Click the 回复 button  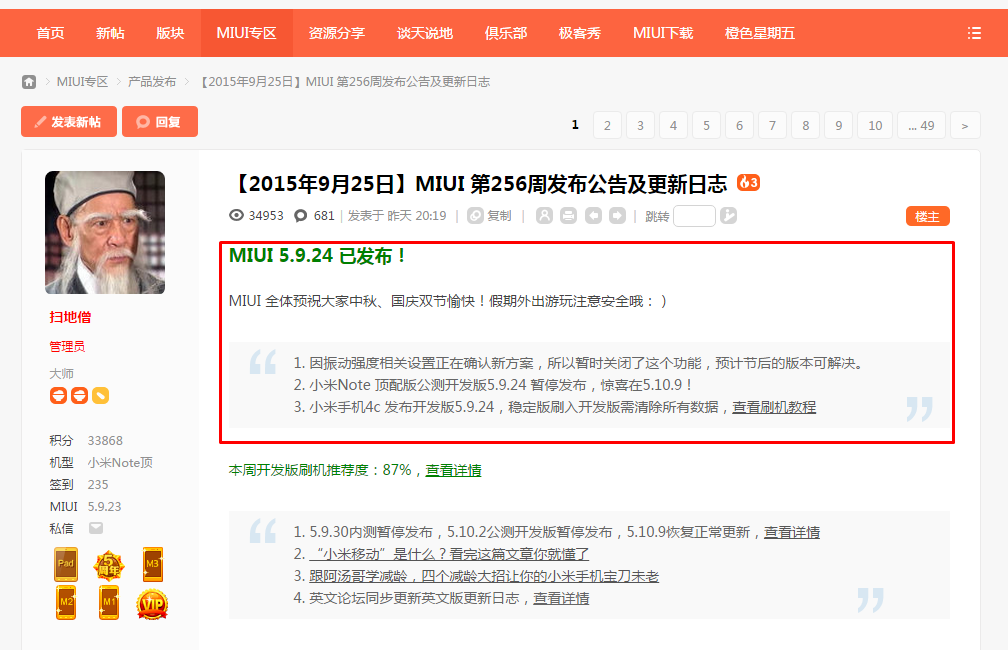[160, 122]
